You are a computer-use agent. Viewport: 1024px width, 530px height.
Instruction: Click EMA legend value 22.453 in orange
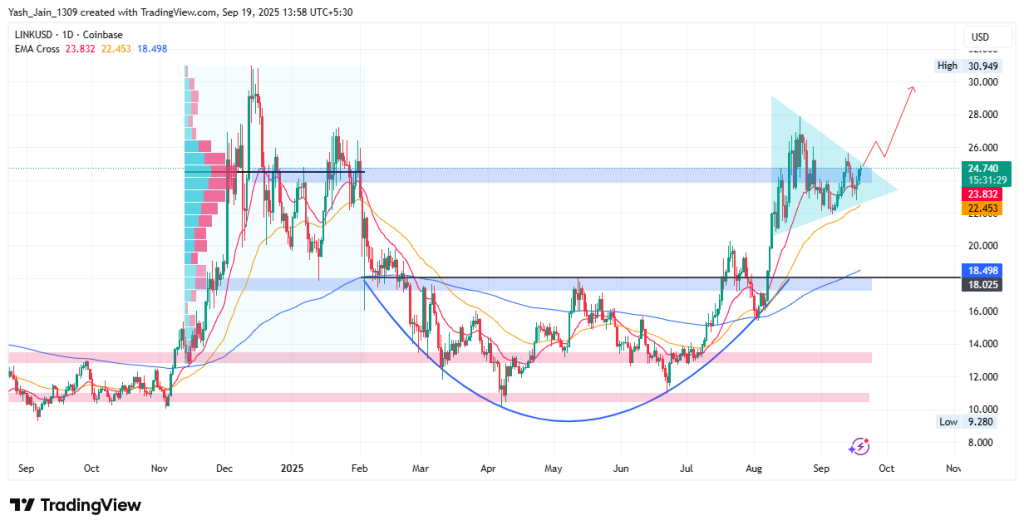(x=117, y=49)
